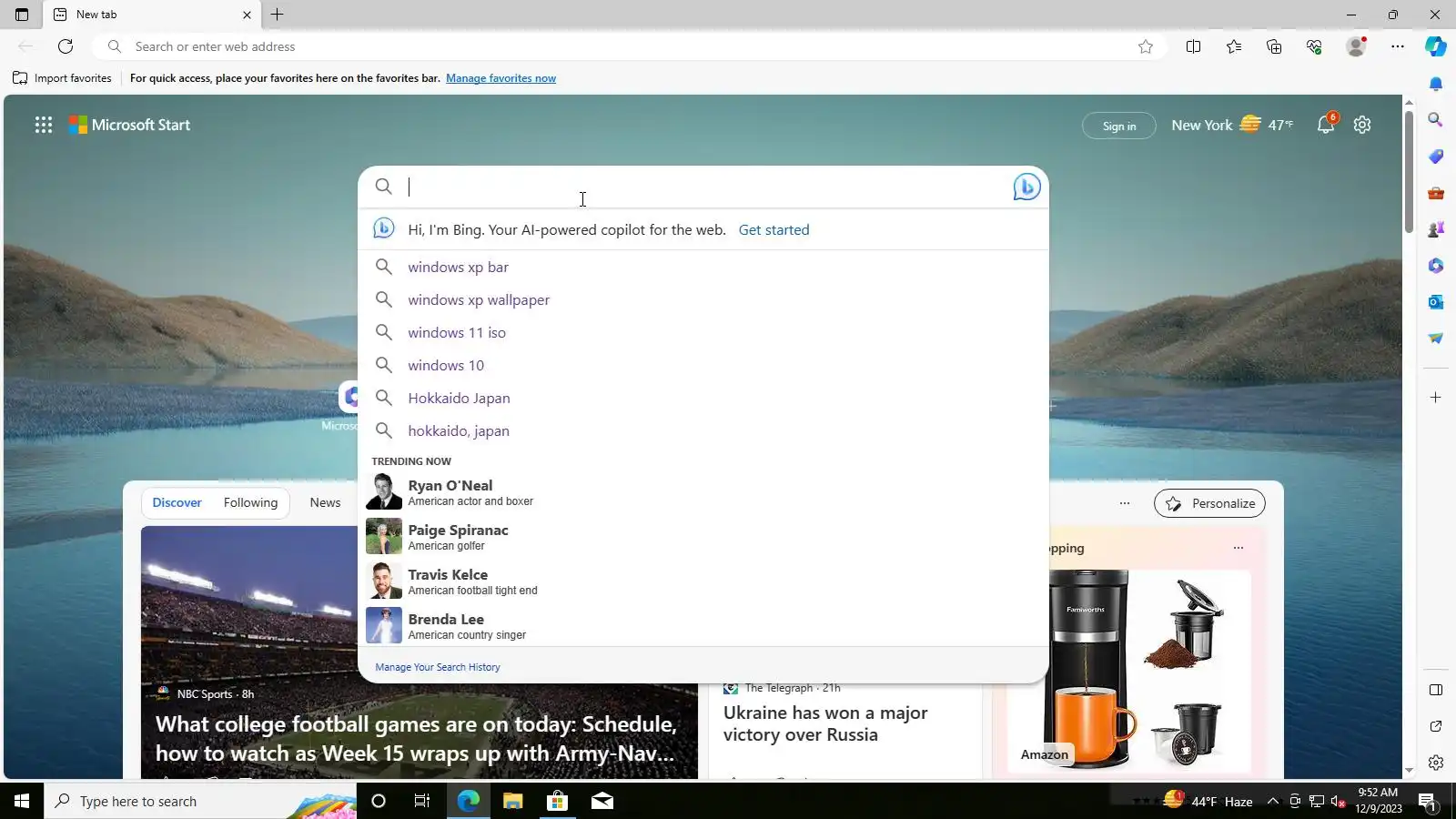Select trending Ryan O'Neal
The image size is (1456, 819).
pyautogui.click(x=703, y=492)
